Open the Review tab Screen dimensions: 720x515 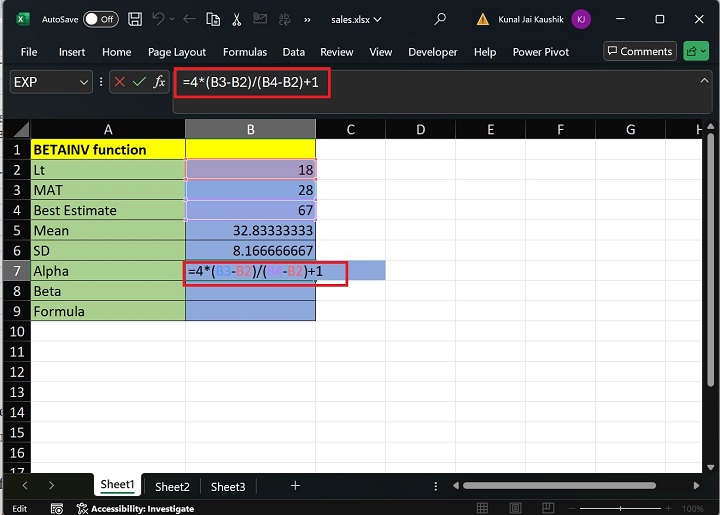(x=337, y=52)
